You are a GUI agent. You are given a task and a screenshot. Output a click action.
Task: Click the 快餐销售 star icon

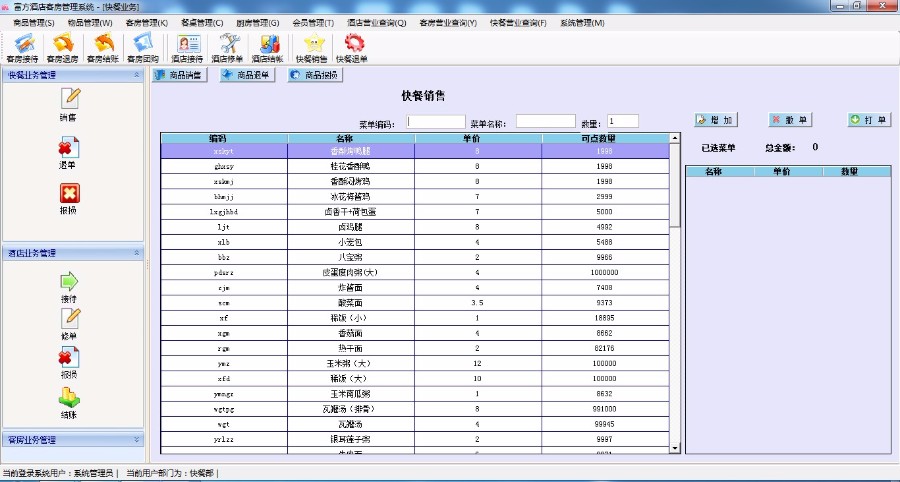click(x=312, y=48)
